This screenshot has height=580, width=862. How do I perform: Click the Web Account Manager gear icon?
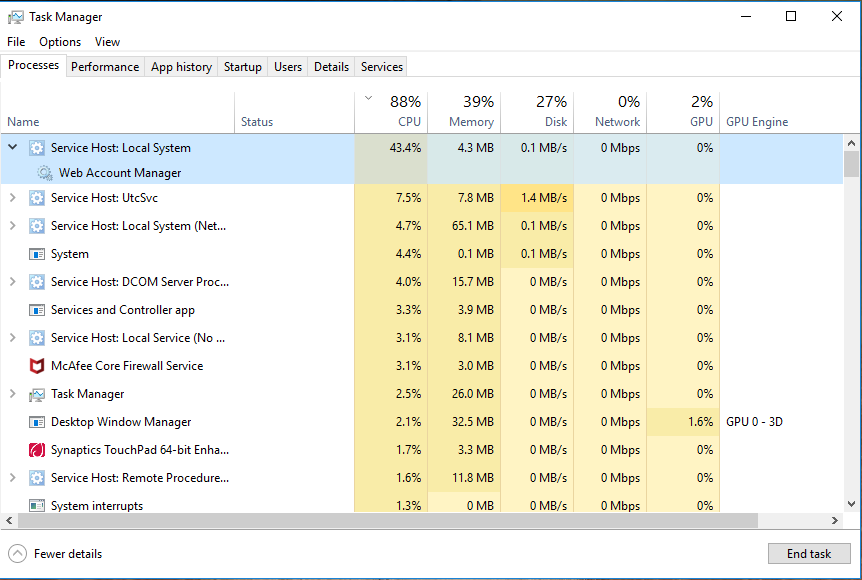pyautogui.click(x=45, y=173)
